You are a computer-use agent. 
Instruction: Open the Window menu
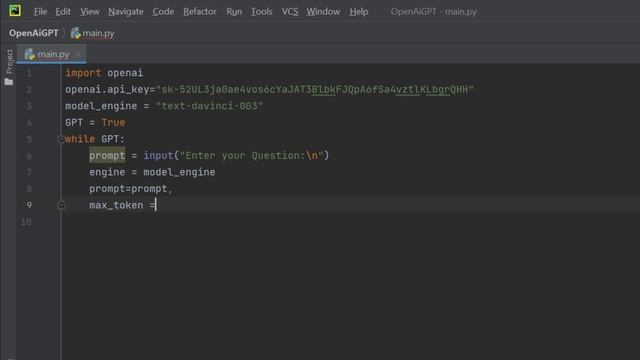pyautogui.click(x=323, y=11)
